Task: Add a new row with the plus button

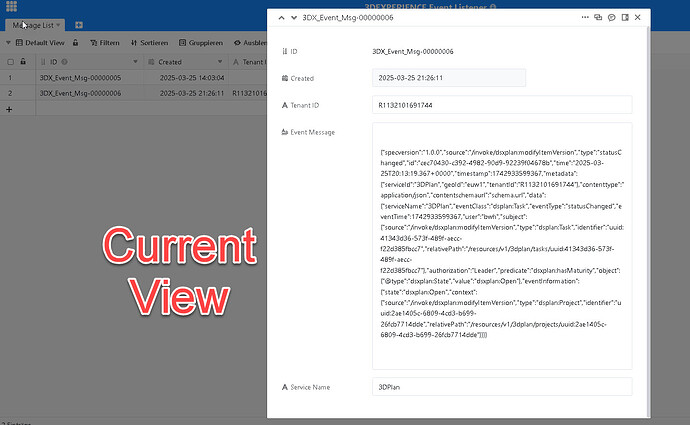Action: (x=9, y=108)
